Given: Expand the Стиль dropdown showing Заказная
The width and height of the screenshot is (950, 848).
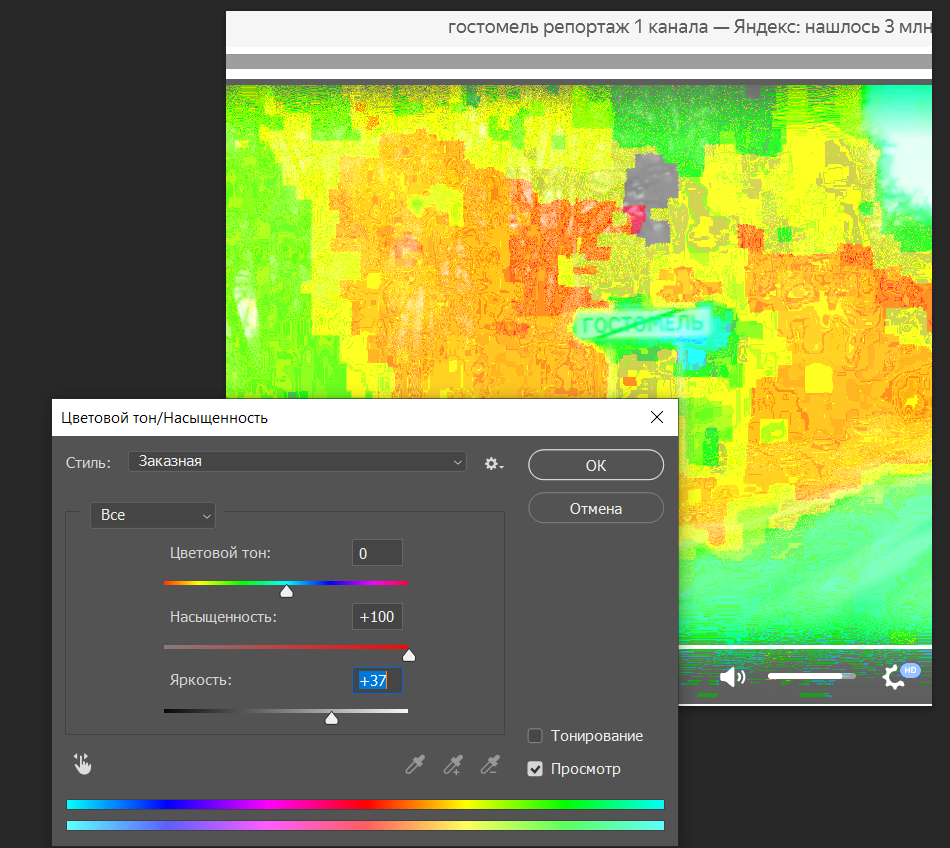Looking at the screenshot, I should click(x=297, y=461).
